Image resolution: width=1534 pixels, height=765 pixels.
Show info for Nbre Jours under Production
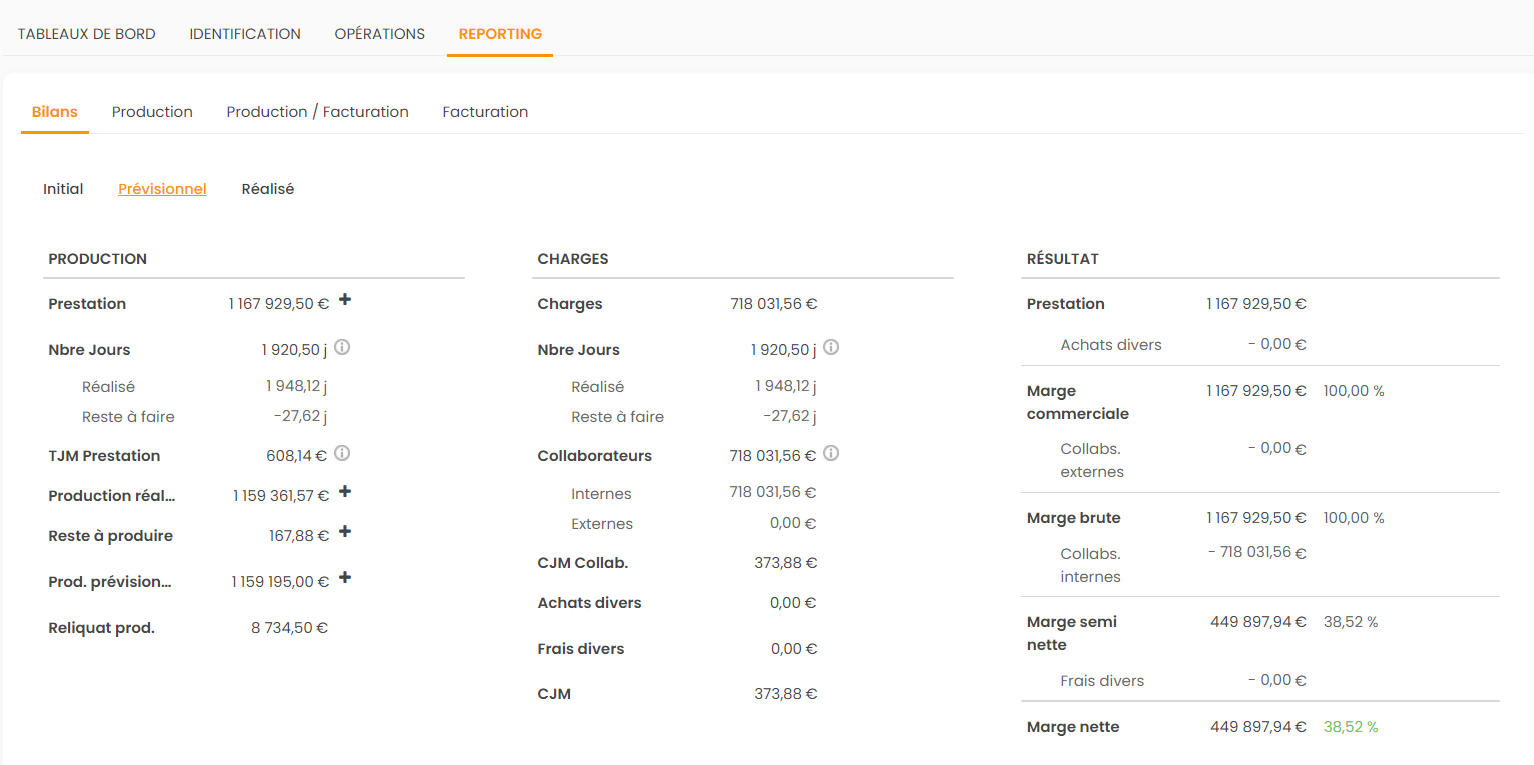342,347
